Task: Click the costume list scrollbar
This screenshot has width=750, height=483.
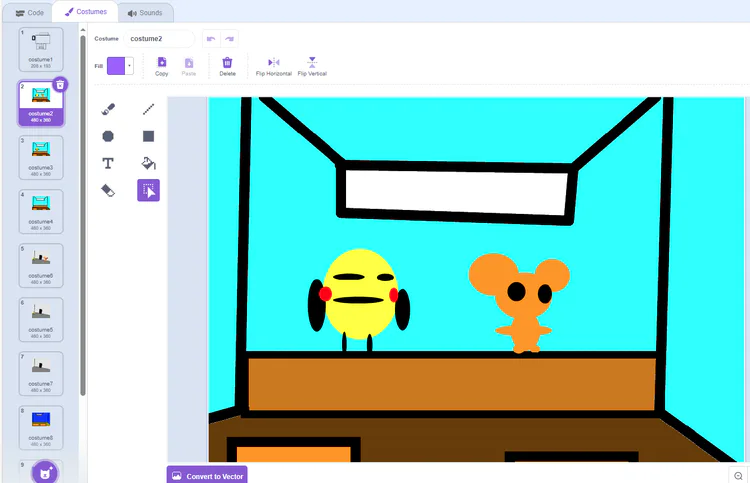Action: click(x=83, y=215)
